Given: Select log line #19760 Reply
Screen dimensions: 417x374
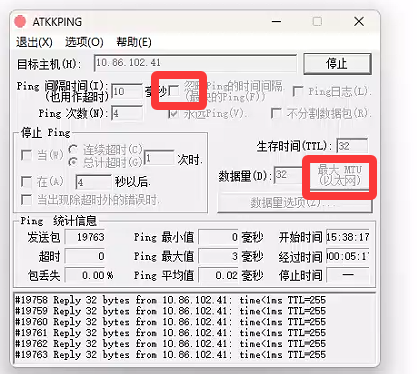Looking at the screenshot, I should [x=170, y=322].
